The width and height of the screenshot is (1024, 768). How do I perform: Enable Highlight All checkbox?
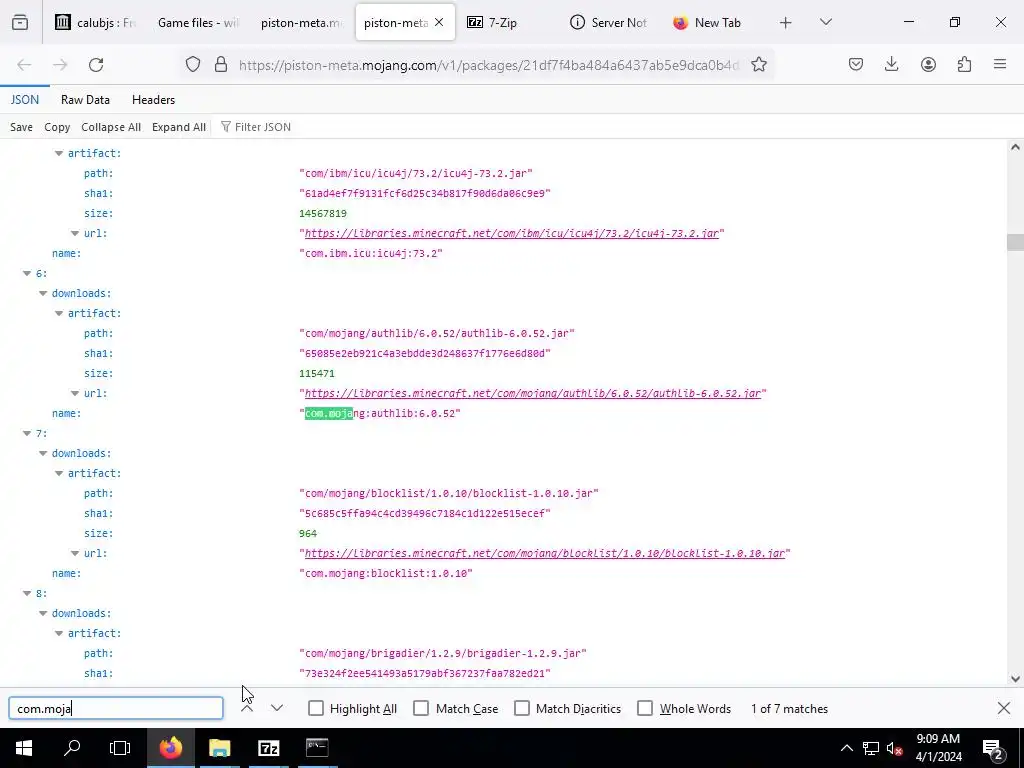click(315, 709)
